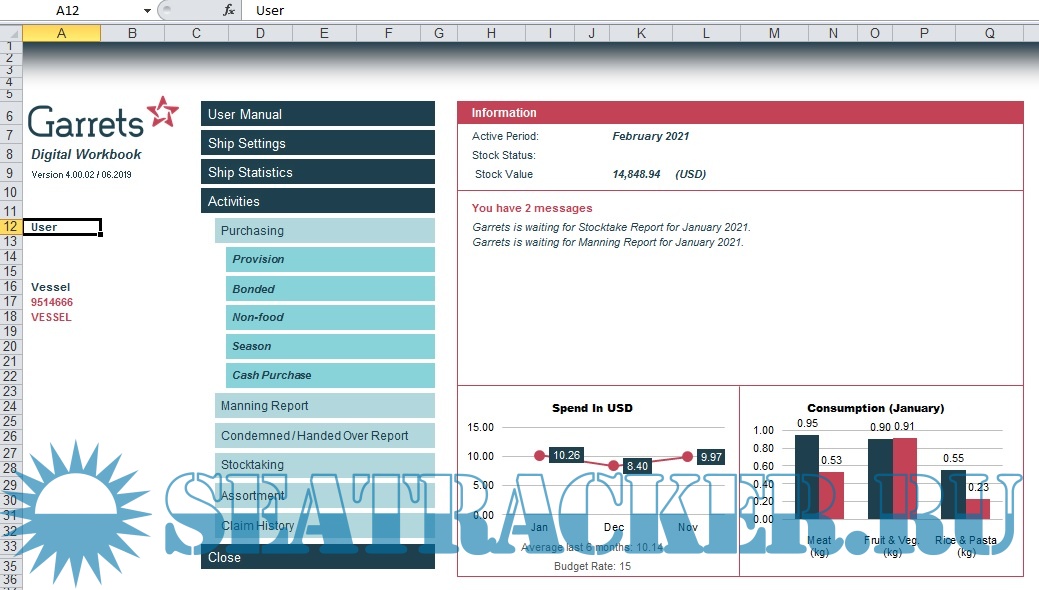Click the 10.26 data point in Spend chart
Viewport: 1039px width, 590px height.
click(541, 455)
